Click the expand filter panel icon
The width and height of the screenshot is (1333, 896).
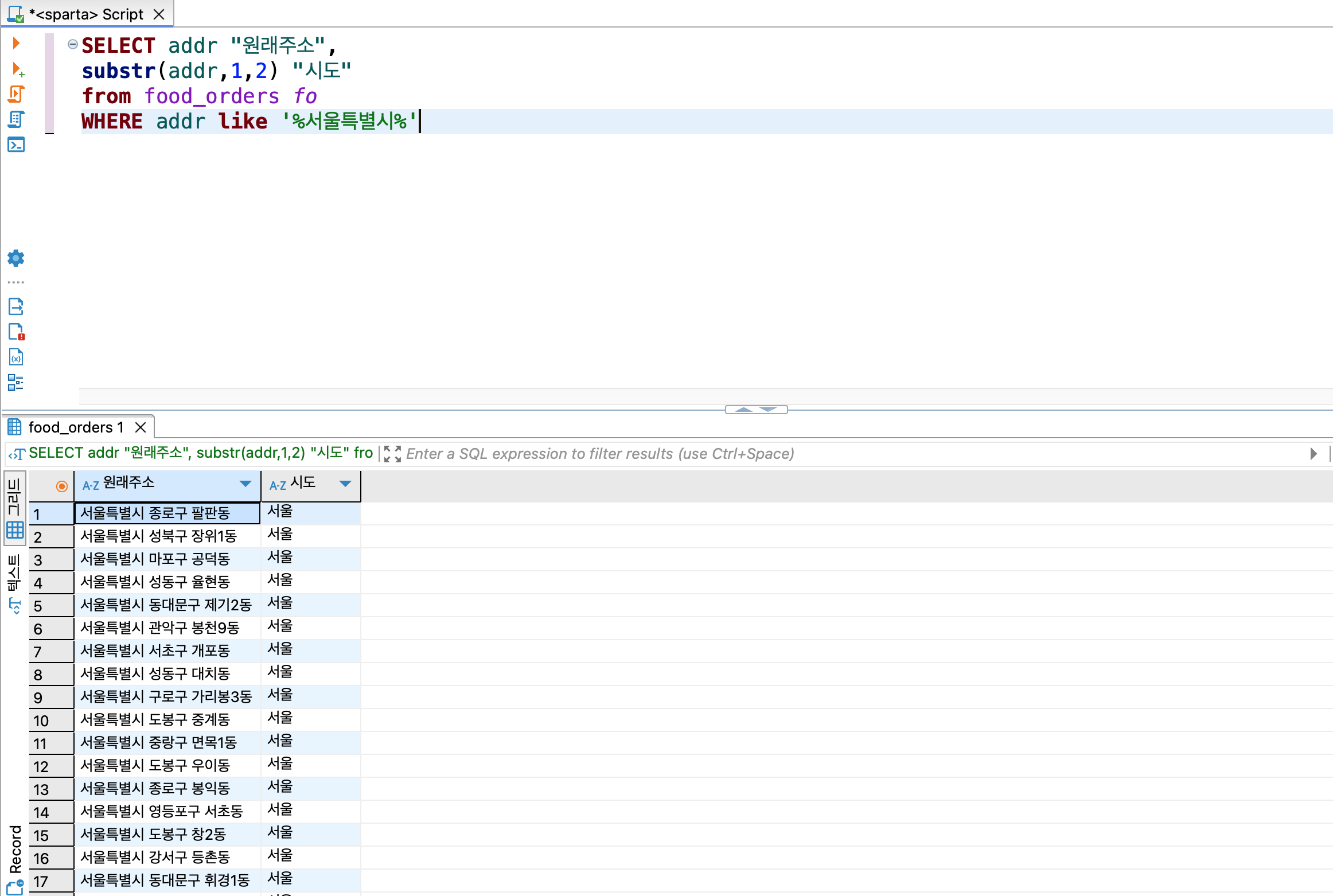[x=392, y=454]
